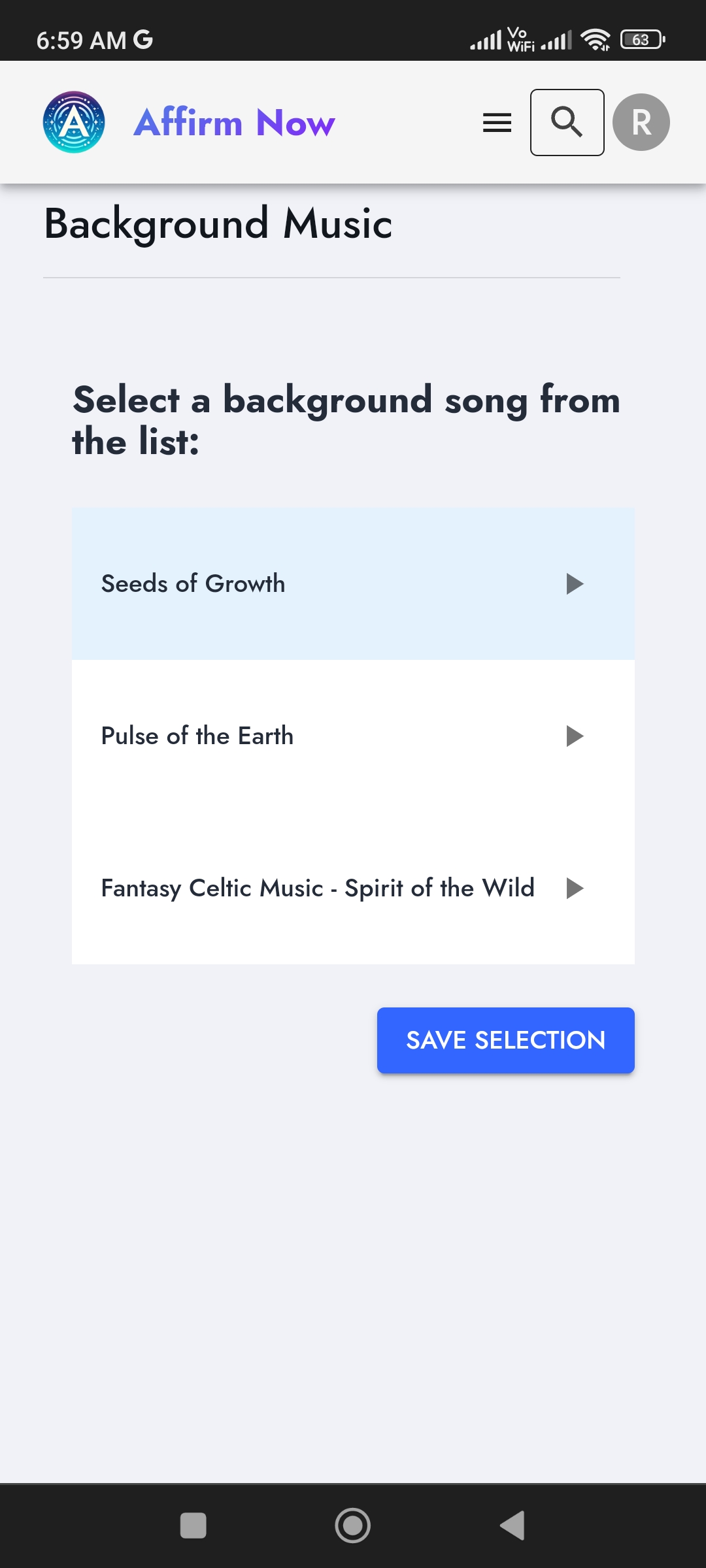Play the Pulse of the Earth preview

point(574,736)
